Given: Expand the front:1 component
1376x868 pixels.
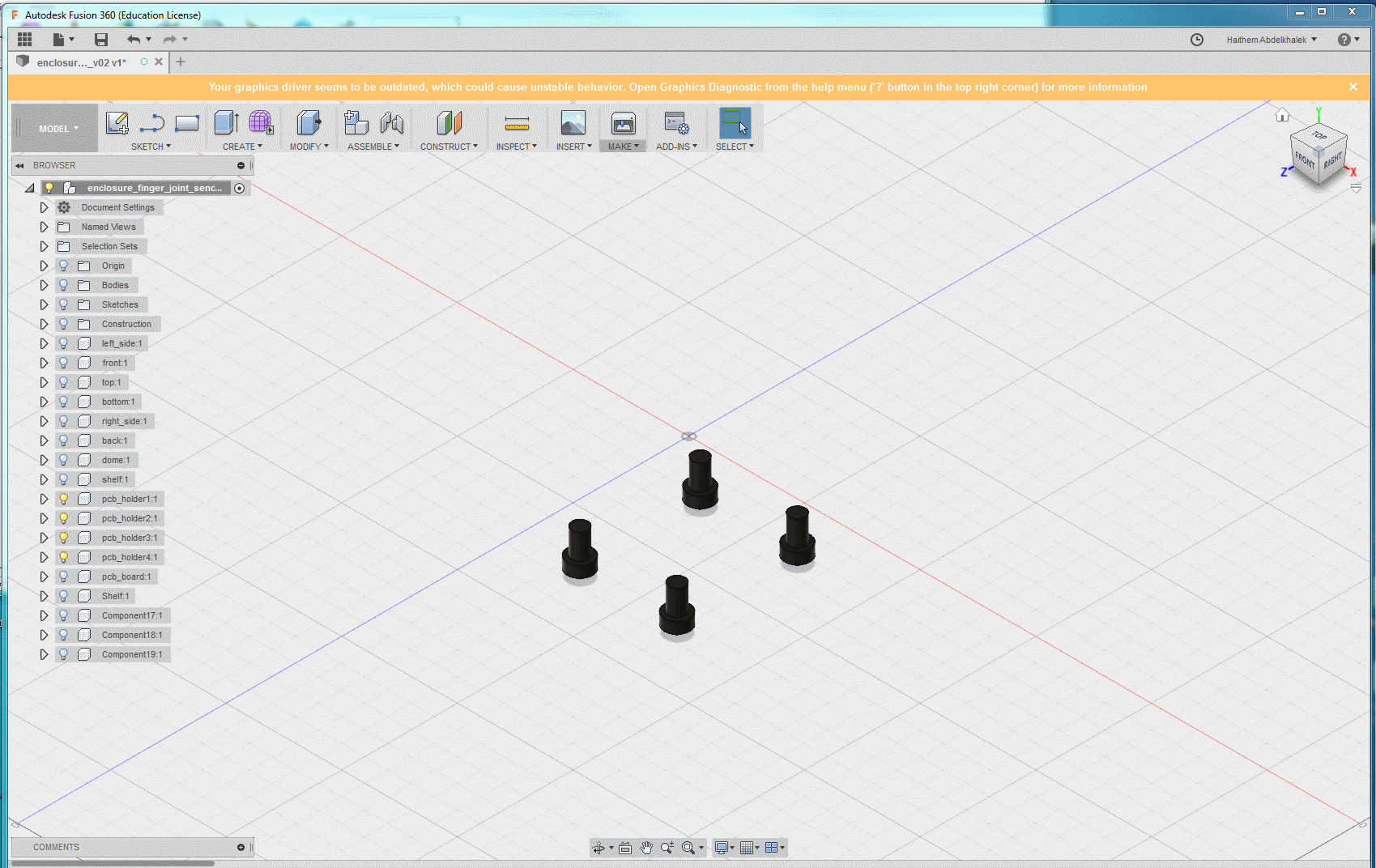Looking at the screenshot, I should tap(44, 363).
